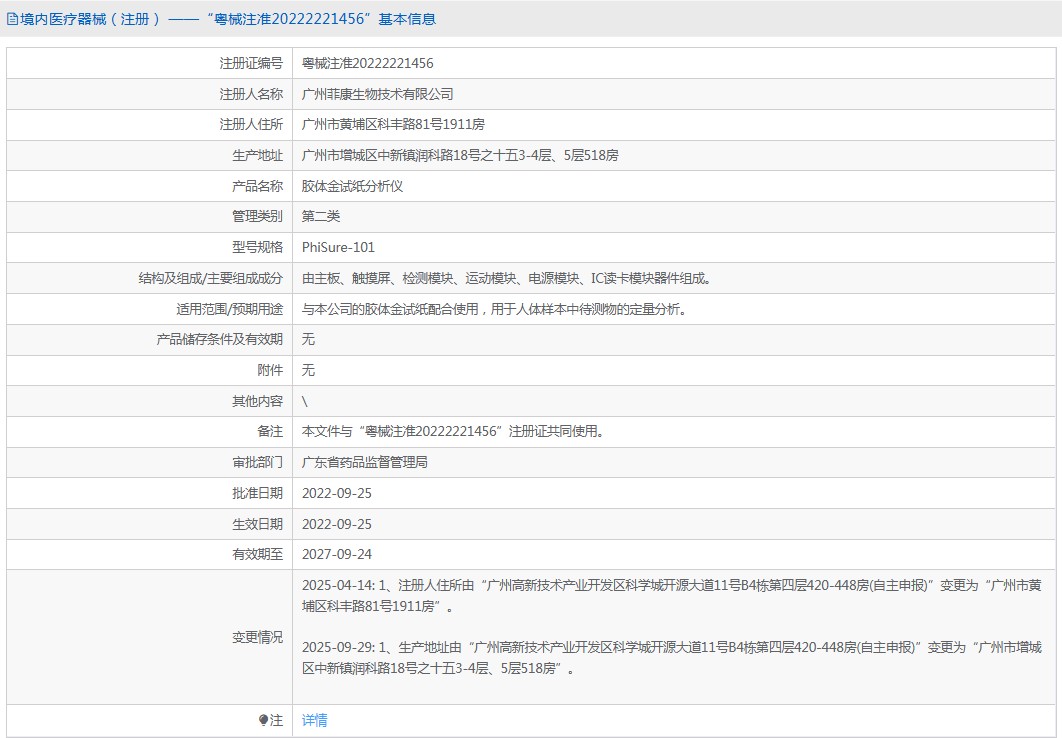Click the change record dated 2025-04-14

(x=671, y=596)
